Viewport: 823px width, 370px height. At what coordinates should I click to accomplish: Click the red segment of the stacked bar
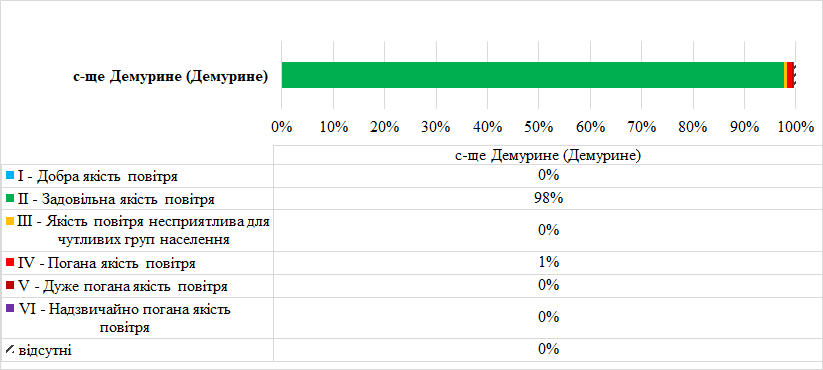point(790,75)
